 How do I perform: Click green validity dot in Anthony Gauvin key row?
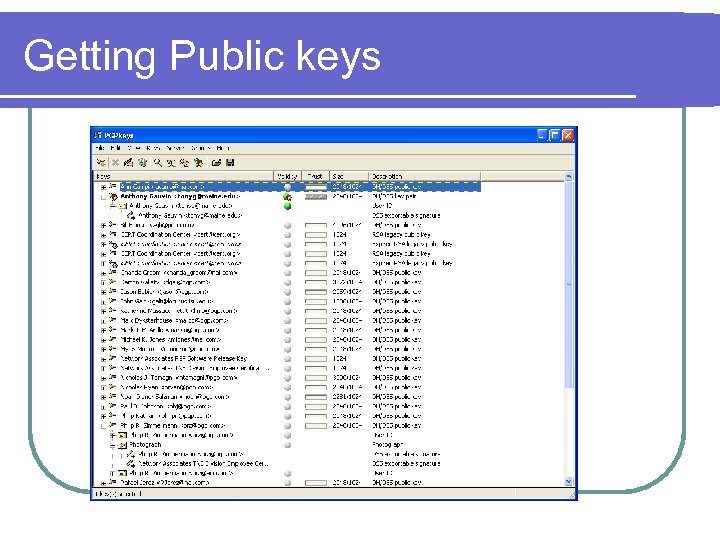[x=287, y=197]
